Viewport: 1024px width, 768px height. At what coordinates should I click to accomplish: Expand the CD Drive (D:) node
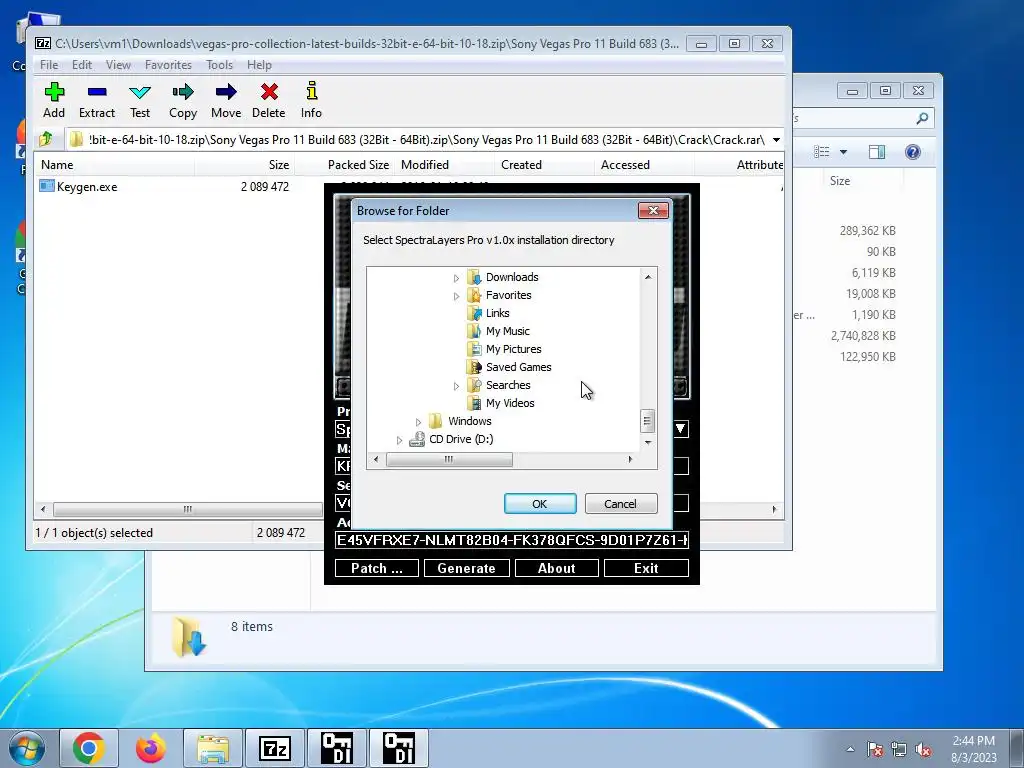click(x=400, y=441)
